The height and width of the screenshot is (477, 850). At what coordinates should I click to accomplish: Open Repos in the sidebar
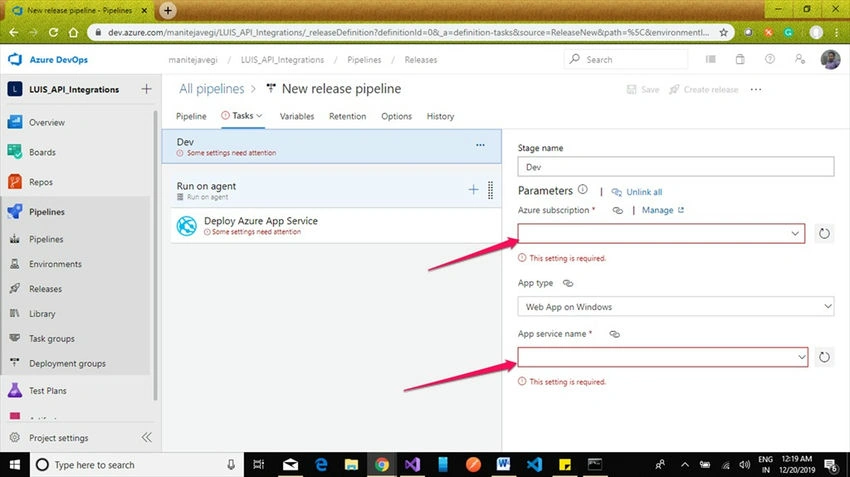tap(41, 182)
